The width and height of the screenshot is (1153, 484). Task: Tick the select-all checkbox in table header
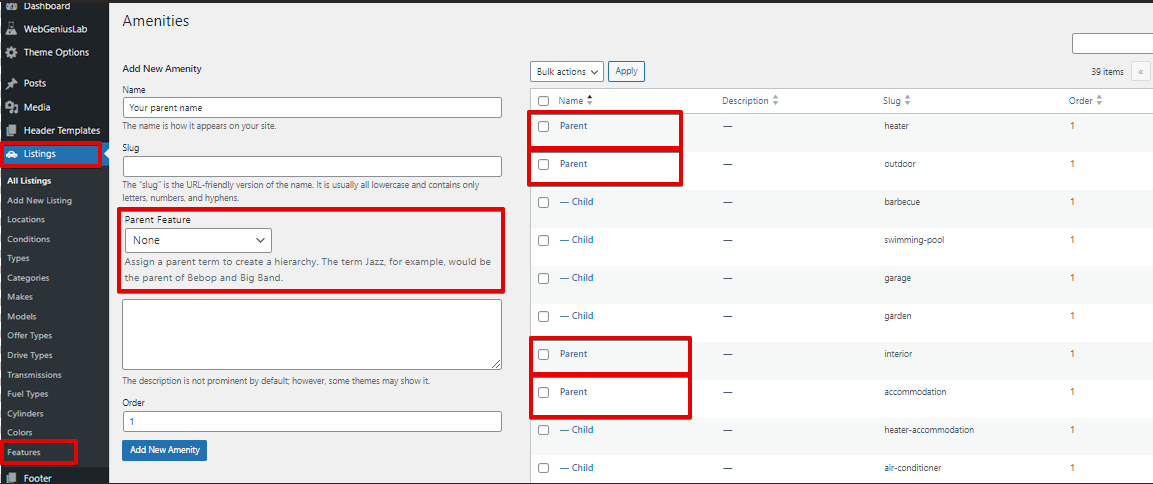(543, 101)
